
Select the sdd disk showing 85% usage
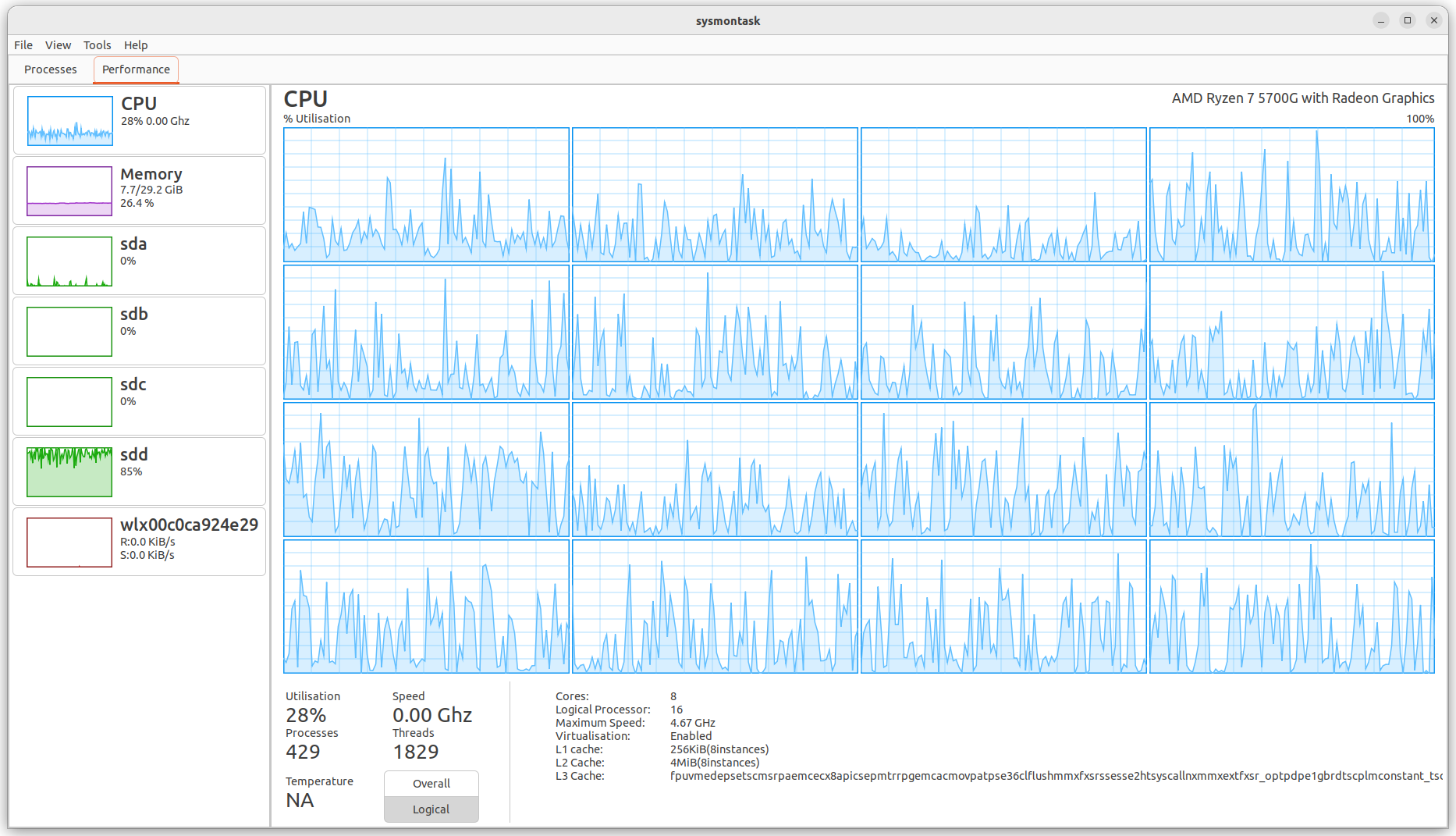[139, 471]
